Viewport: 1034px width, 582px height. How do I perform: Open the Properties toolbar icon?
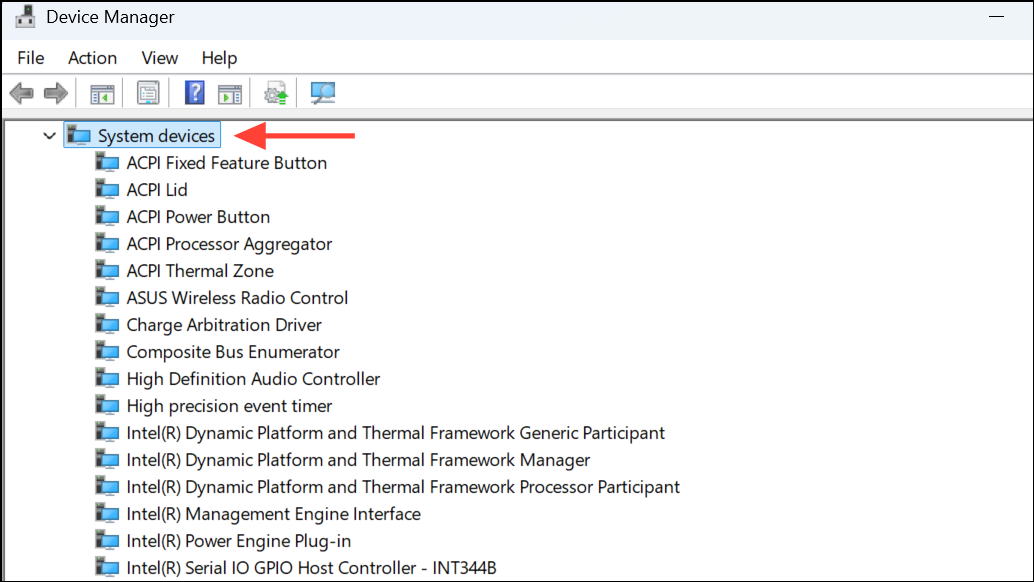(148, 93)
